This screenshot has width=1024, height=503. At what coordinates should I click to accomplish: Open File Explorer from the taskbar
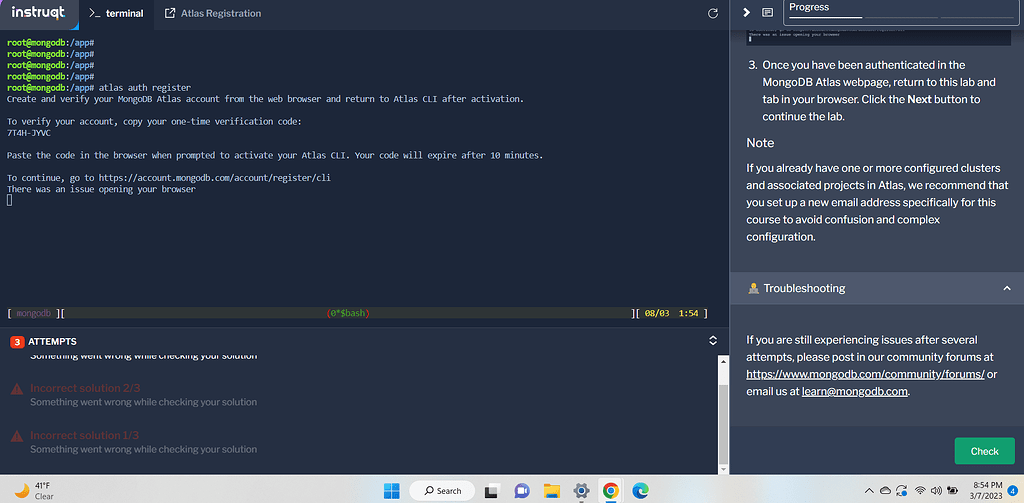pyautogui.click(x=551, y=490)
